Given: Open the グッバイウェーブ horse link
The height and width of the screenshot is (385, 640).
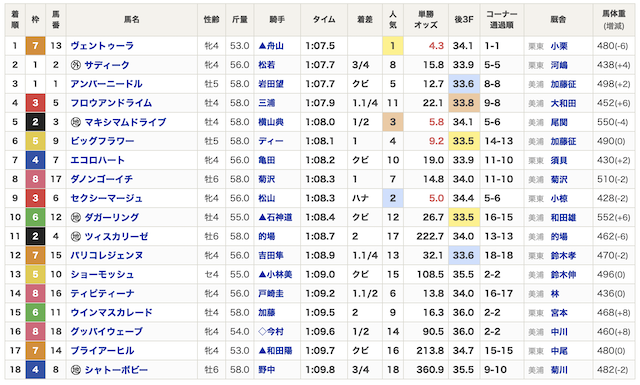Looking at the screenshot, I should [106, 332].
